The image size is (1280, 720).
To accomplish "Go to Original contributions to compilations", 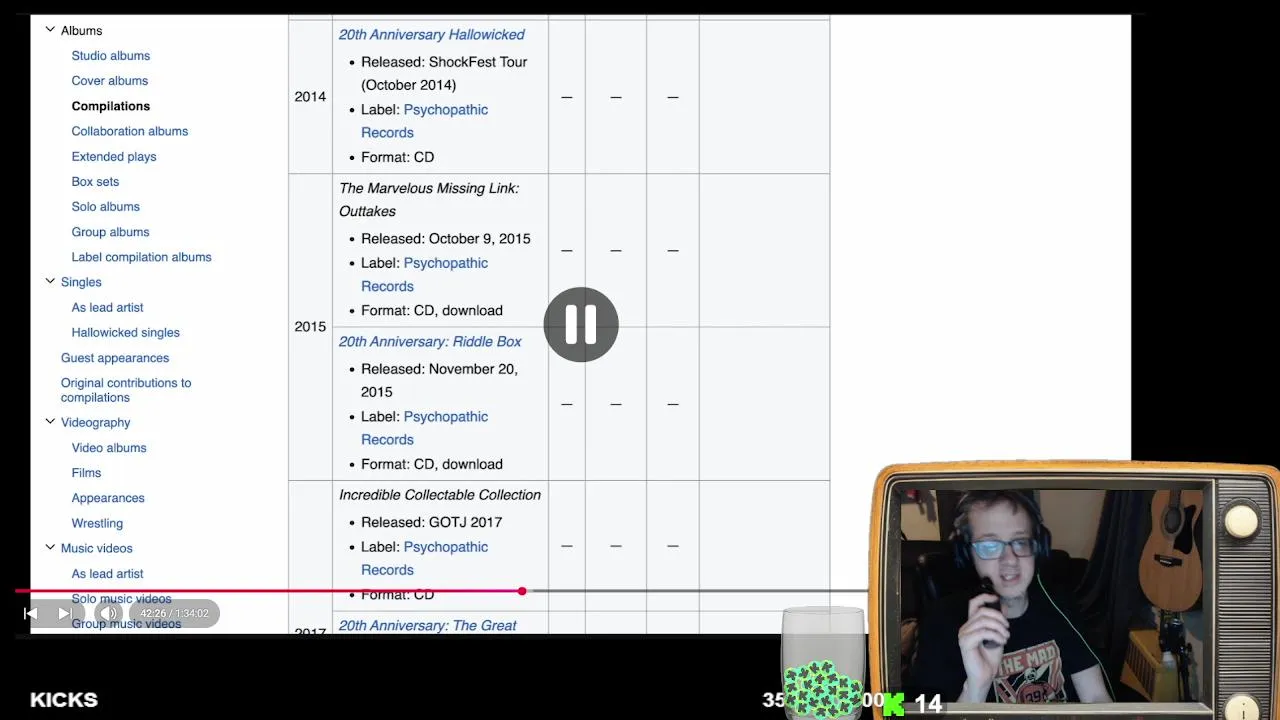I will tap(126, 390).
